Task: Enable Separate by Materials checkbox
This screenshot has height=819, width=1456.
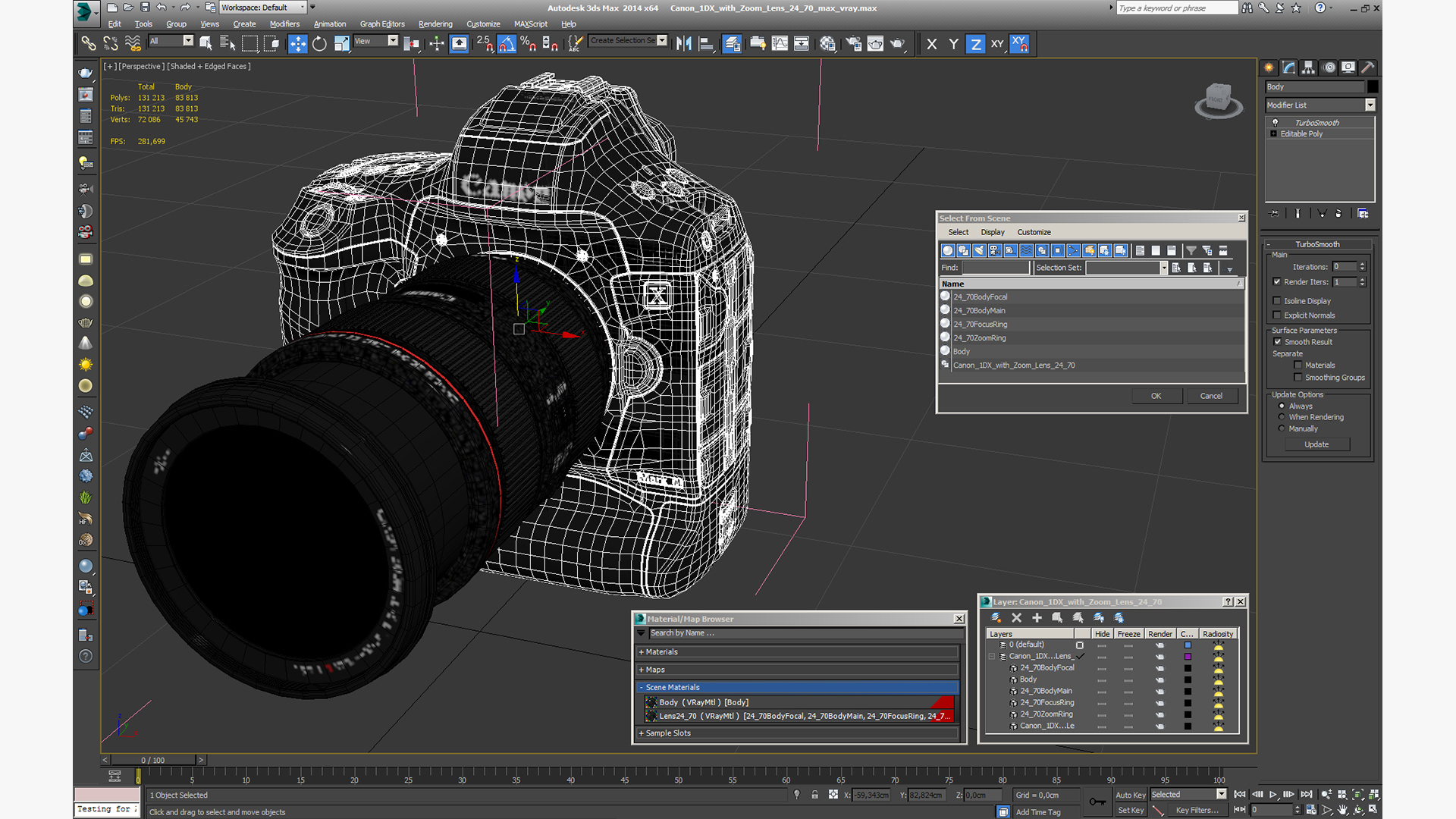Action: coord(1298,365)
